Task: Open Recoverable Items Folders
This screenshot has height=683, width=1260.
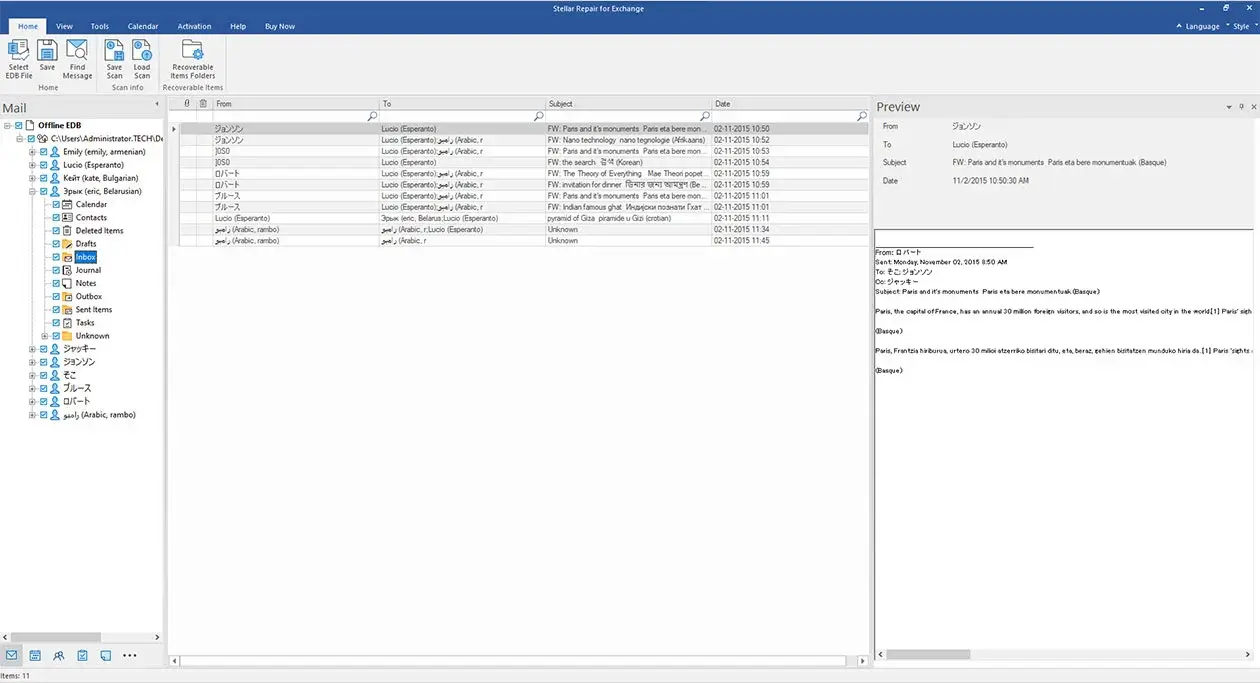Action: point(192,59)
